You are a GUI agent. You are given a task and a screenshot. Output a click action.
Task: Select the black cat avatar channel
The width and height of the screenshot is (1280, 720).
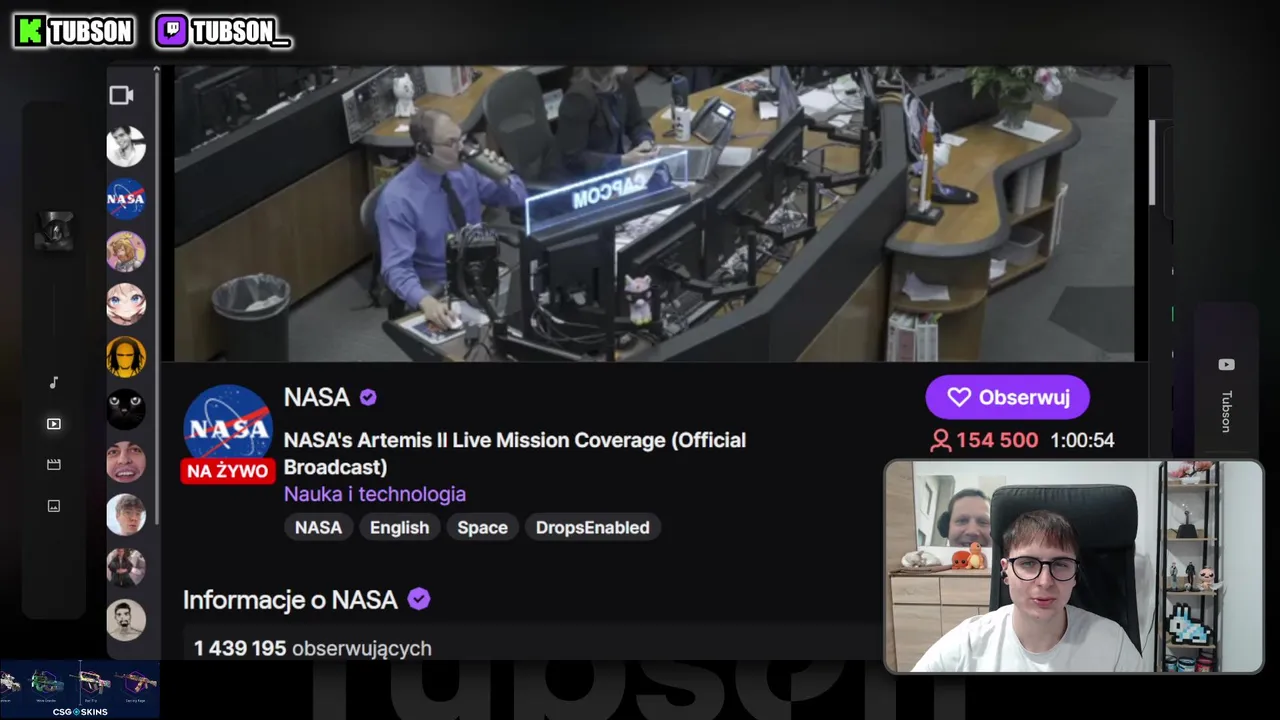point(126,409)
